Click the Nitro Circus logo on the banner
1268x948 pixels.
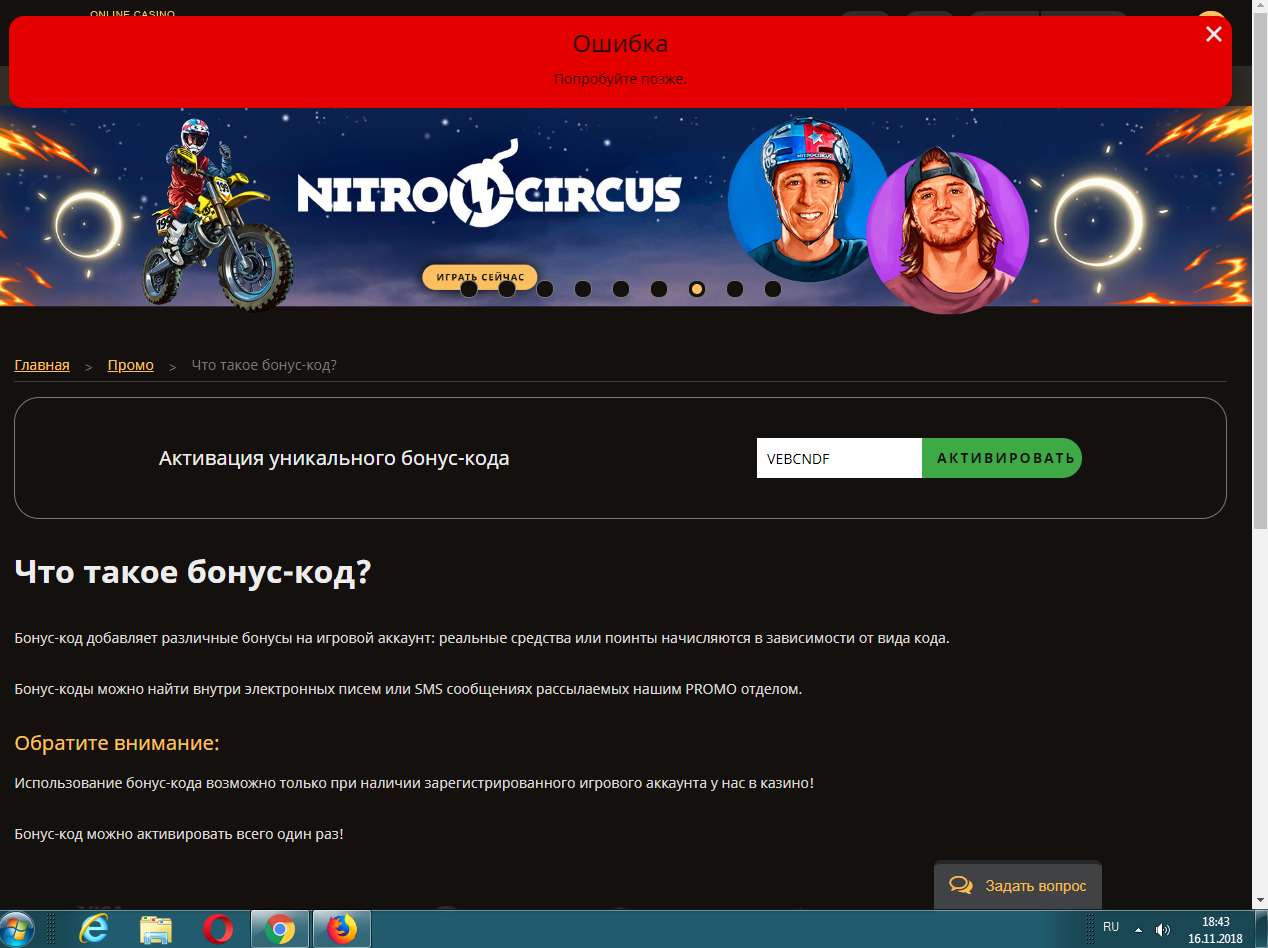tap(489, 183)
